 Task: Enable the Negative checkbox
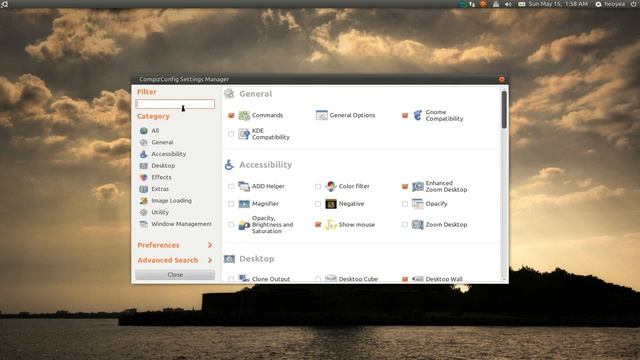pos(318,204)
